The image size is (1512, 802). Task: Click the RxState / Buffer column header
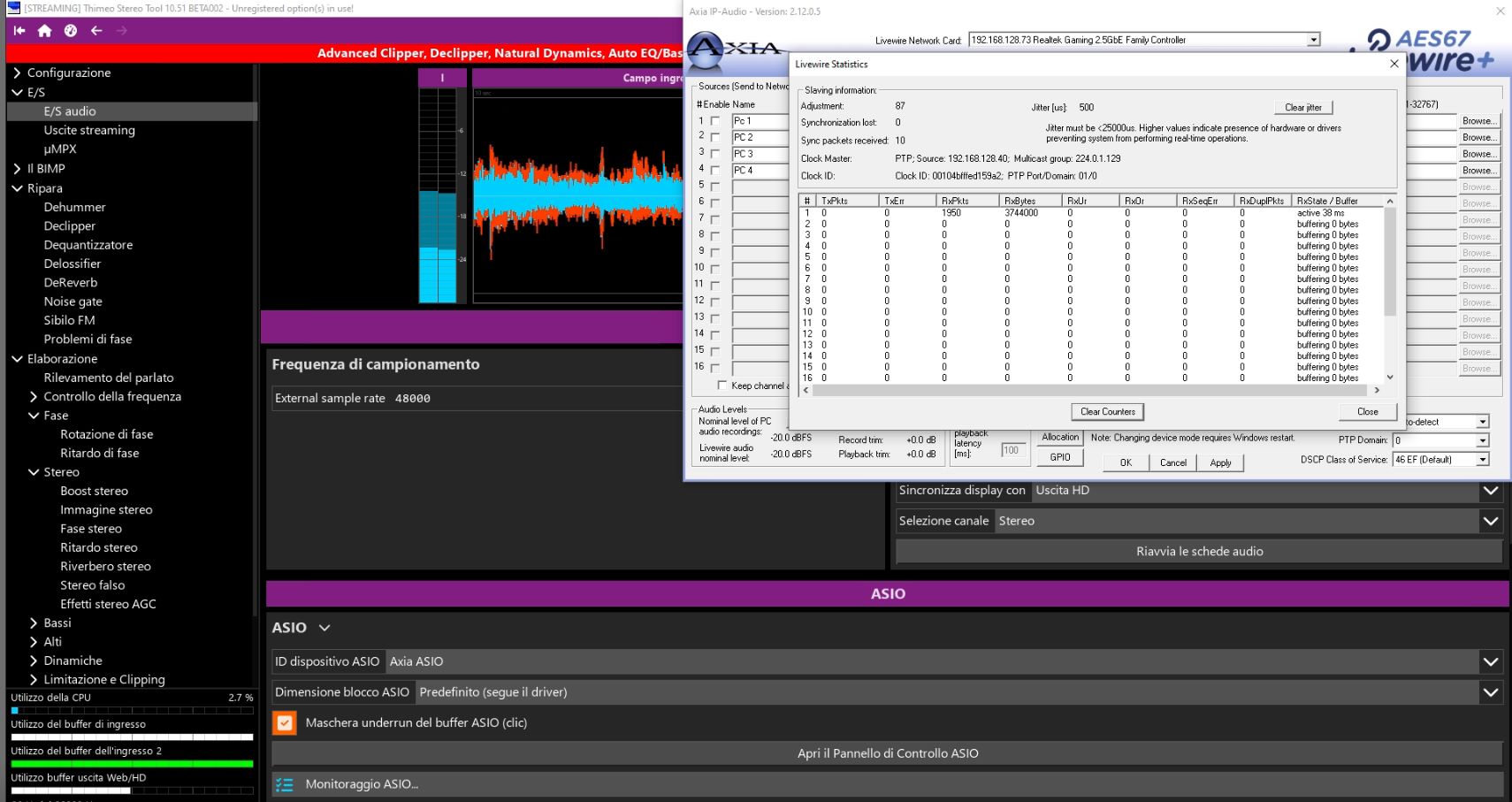pyautogui.click(x=1335, y=201)
